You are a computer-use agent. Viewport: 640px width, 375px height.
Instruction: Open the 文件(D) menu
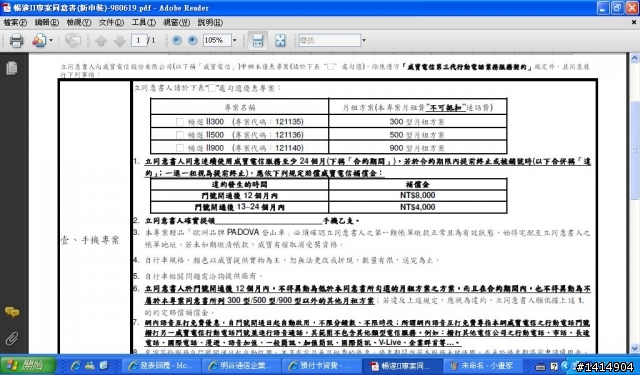point(111,22)
